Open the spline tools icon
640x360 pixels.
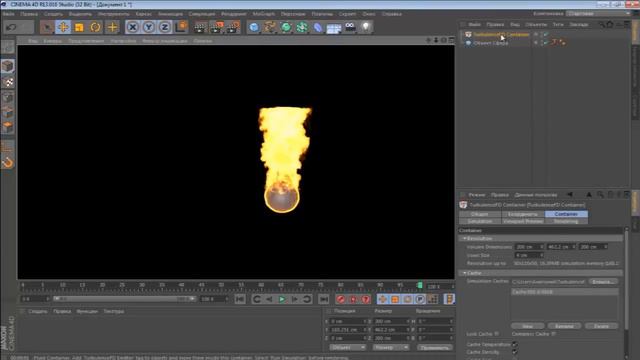pyautogui.click(x=270, y=27)
